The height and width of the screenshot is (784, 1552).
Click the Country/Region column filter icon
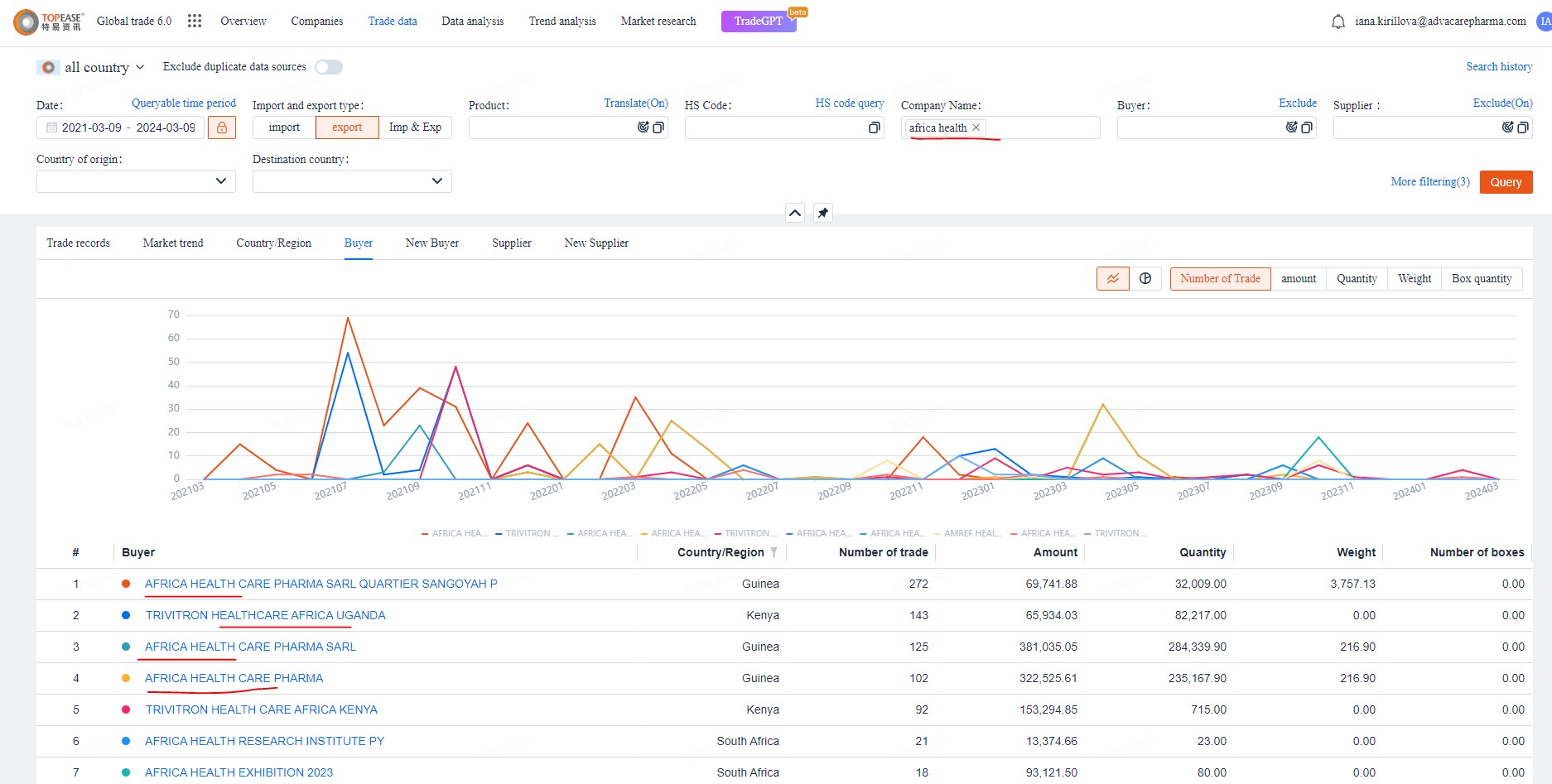(x=774, y=552)
